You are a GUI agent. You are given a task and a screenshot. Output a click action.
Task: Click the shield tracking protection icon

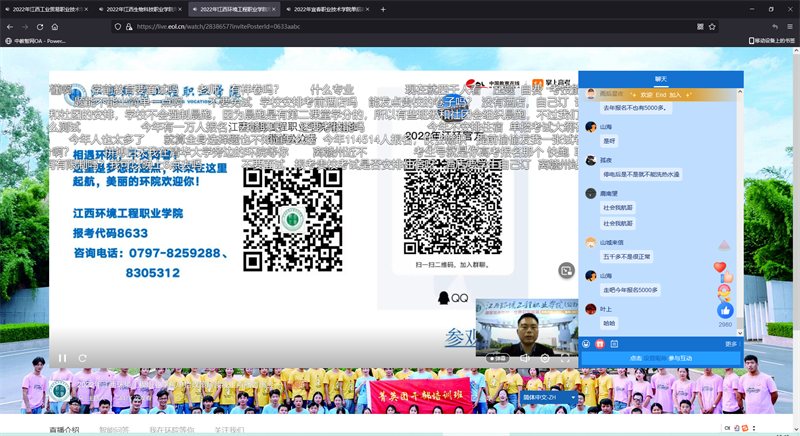coord(118,27)
